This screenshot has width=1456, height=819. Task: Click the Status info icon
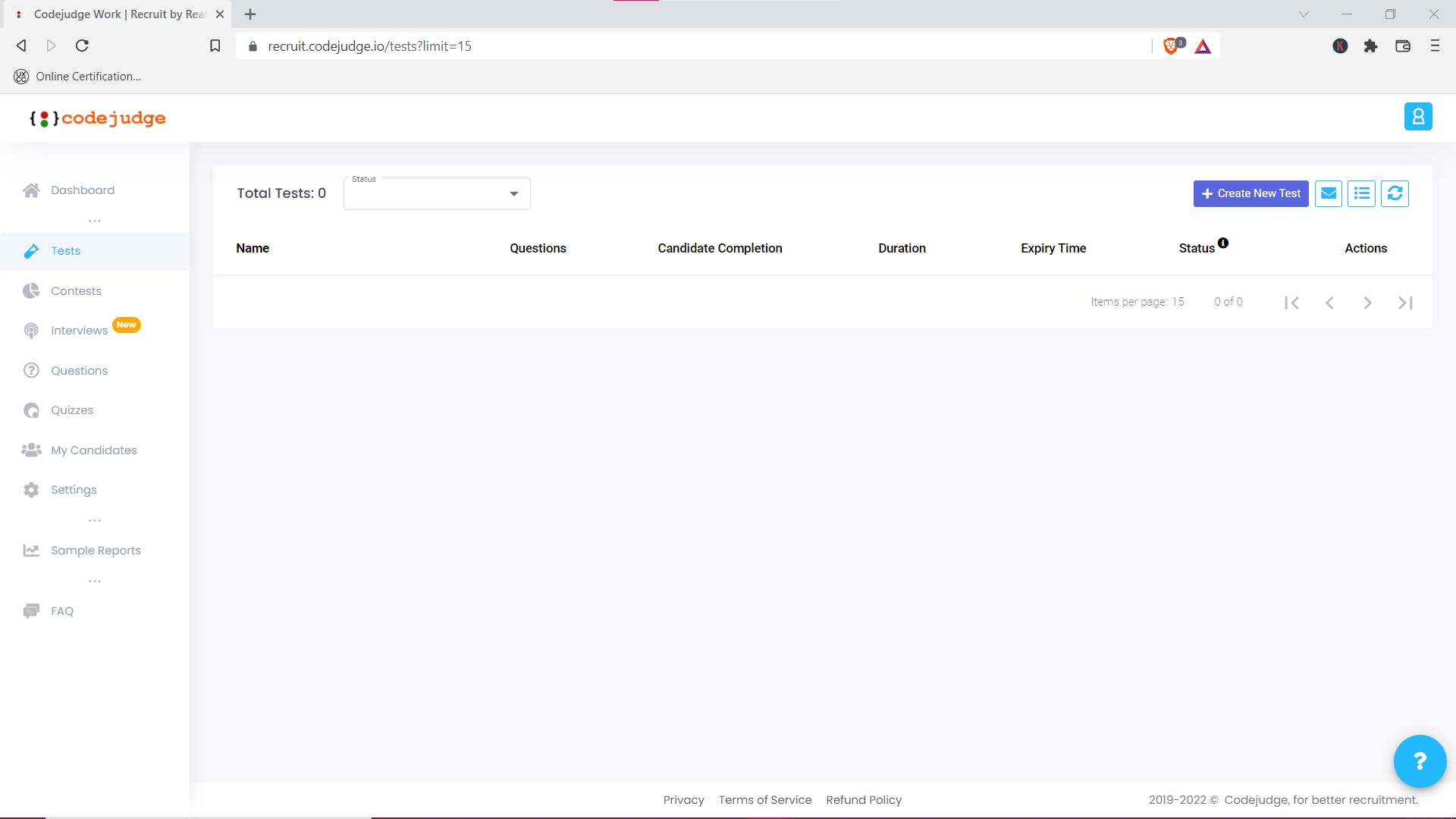(1223, 243)
